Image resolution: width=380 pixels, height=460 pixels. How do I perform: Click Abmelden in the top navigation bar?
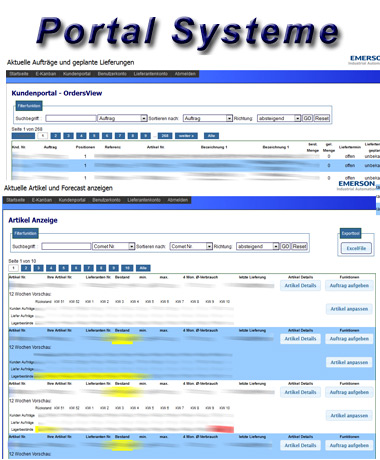tap(185, 74)
